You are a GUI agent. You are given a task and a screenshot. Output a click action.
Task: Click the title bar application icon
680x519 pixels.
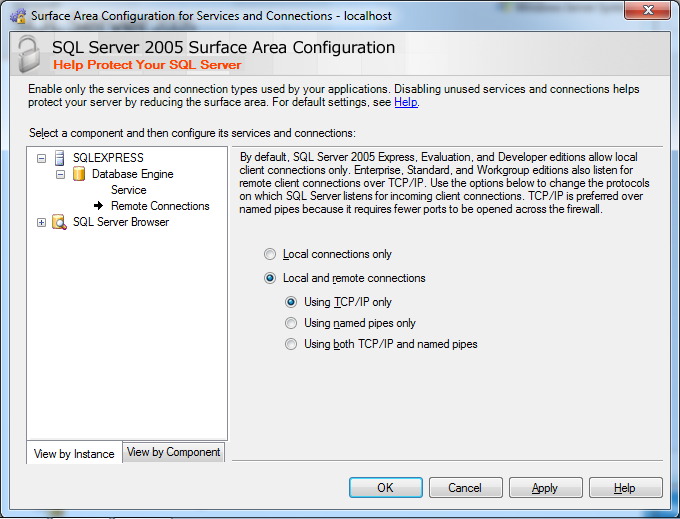click(18, 16)
